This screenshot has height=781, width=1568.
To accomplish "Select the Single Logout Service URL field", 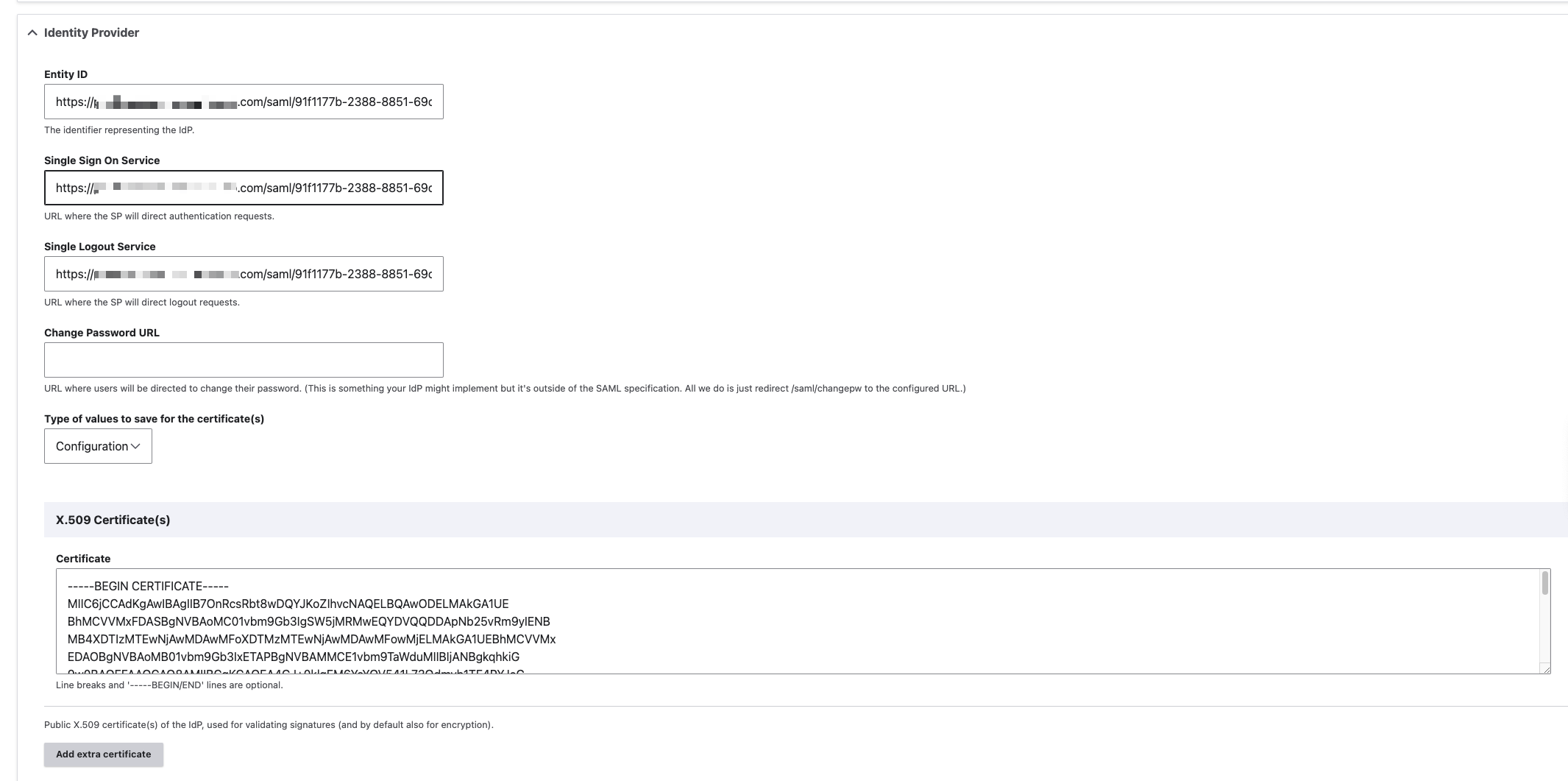I will click(244, 274).
